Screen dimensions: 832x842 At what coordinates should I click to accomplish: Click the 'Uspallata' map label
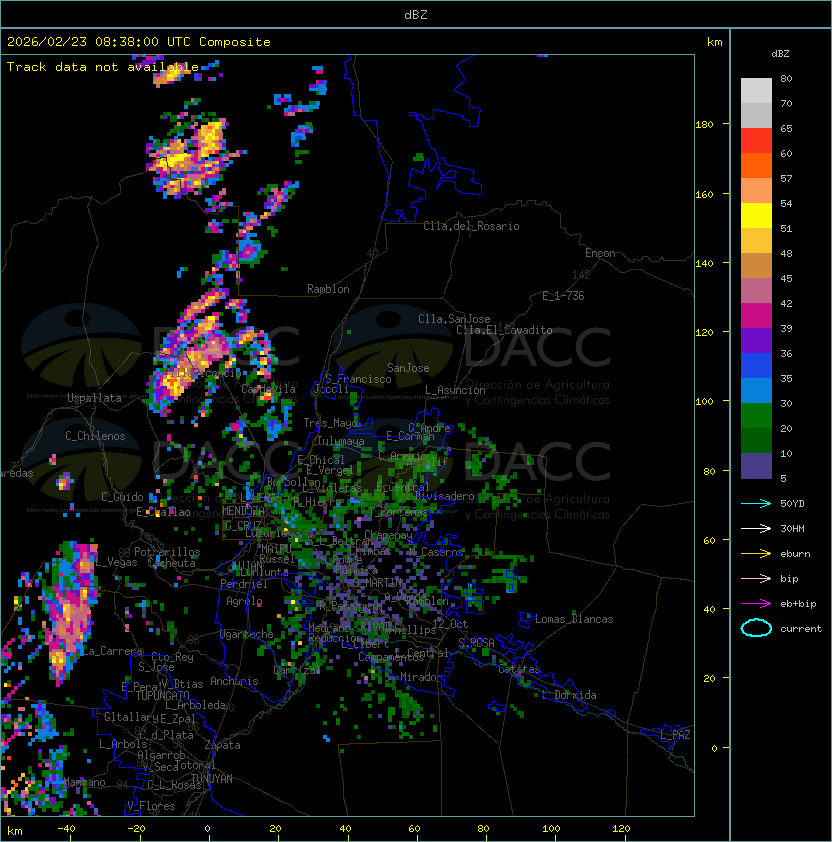click(x=95, y=398)
